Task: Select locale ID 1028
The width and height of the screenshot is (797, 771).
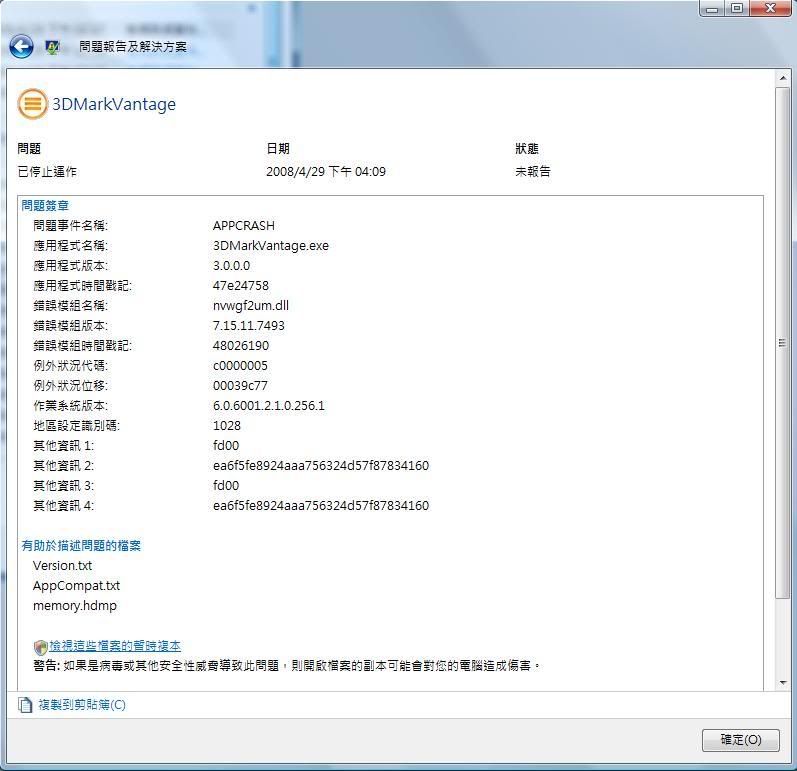Action: pyautogui.click(x=227, y=425)
